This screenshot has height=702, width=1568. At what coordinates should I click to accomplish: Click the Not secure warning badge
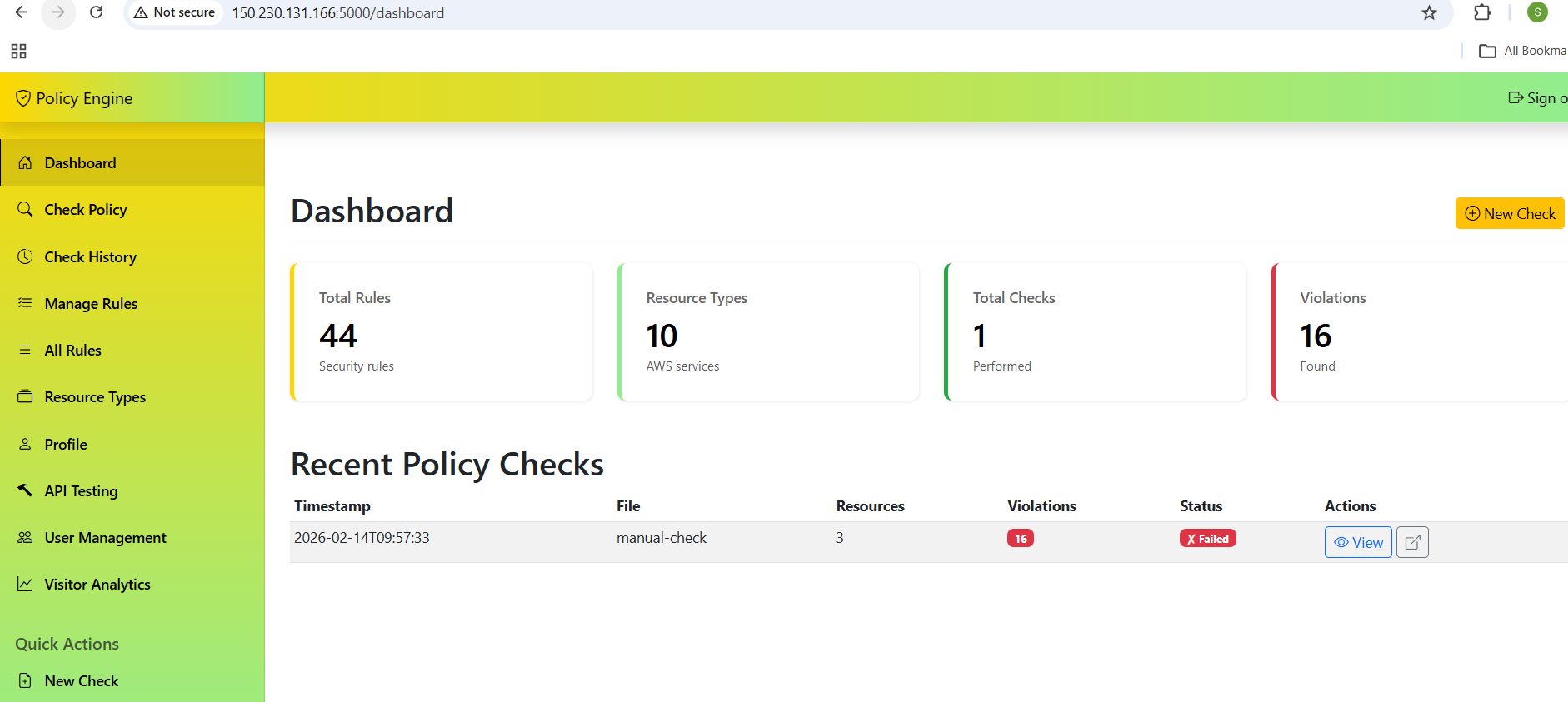(175, 12)
